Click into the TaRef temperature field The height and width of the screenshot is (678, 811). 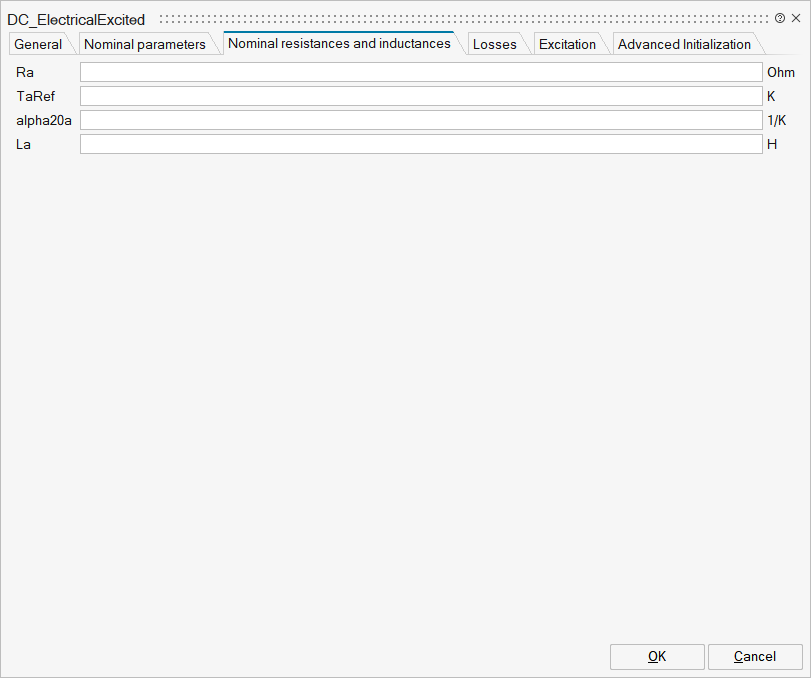(x=421, y=96)
